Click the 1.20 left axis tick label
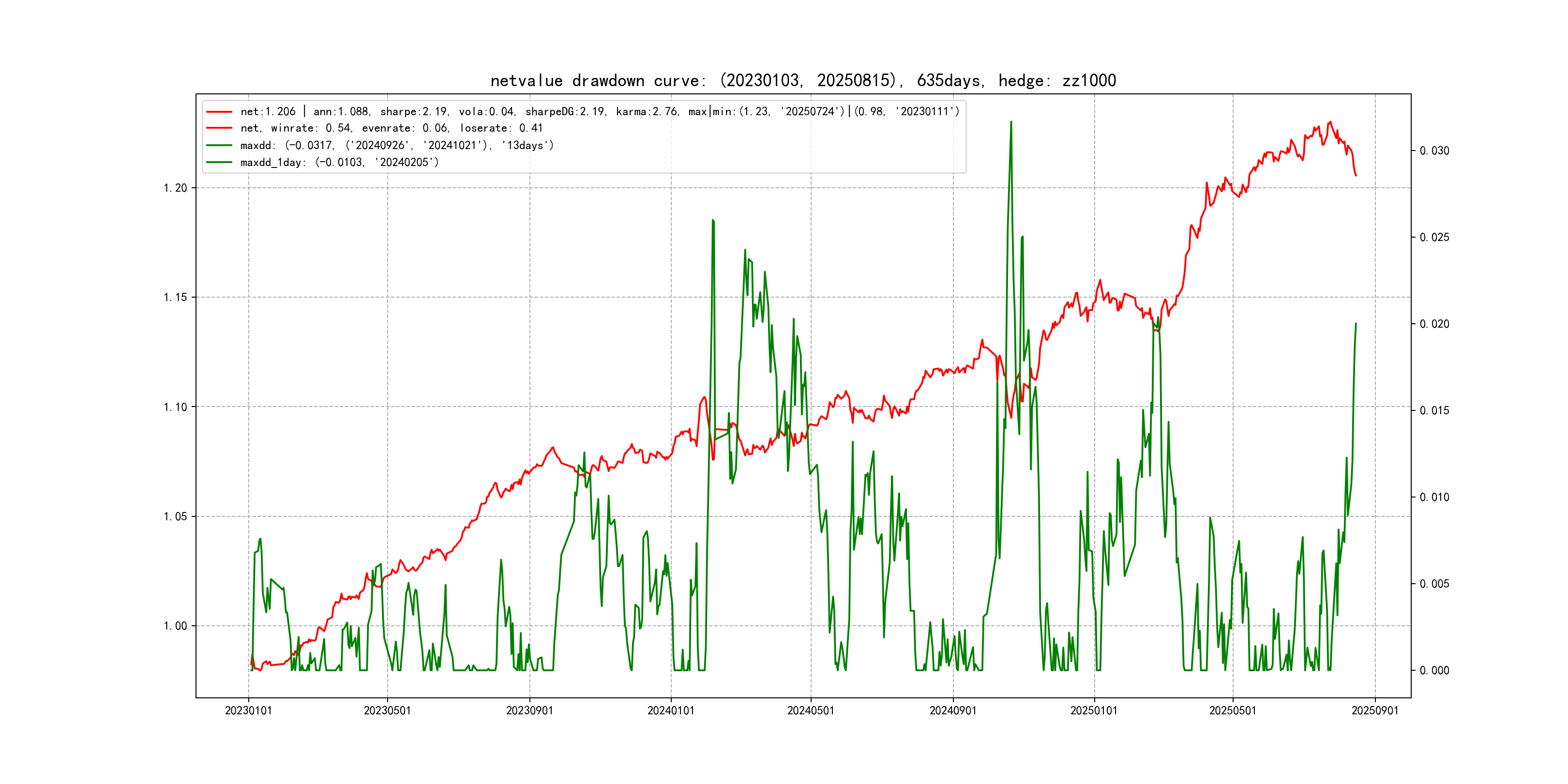The width and height of the screenshot is (1568, 784). pos(175,188)
